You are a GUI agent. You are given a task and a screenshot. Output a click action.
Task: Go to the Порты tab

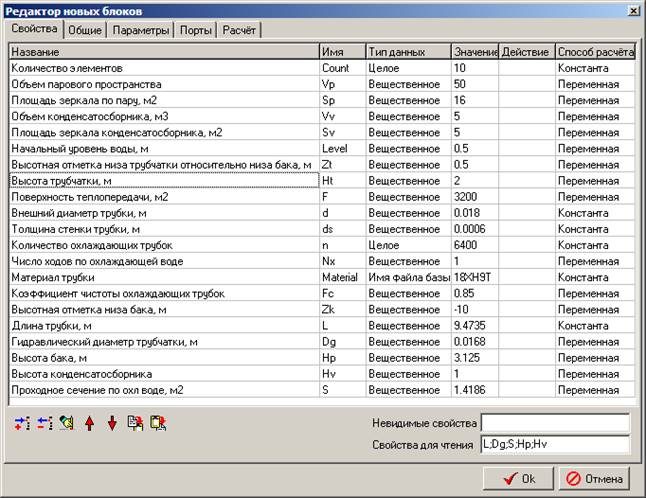[x=196, y=30]
